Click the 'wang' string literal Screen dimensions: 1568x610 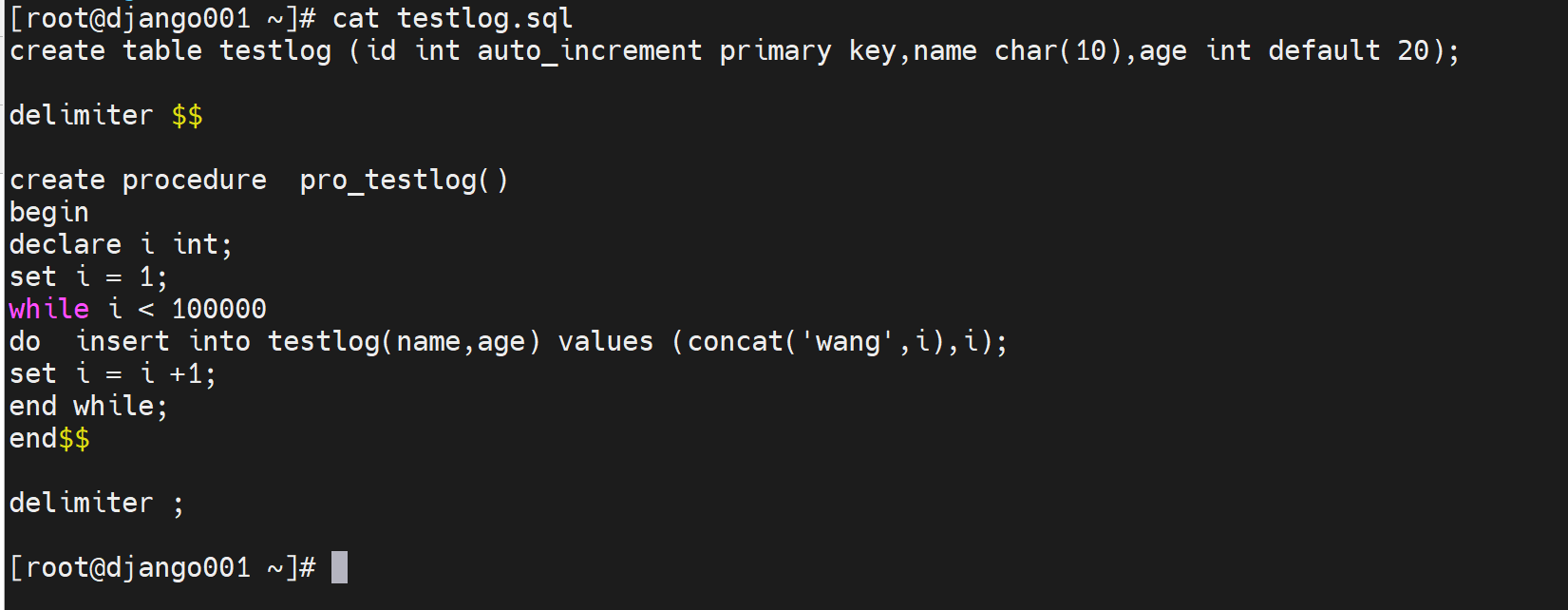(848, 341)
